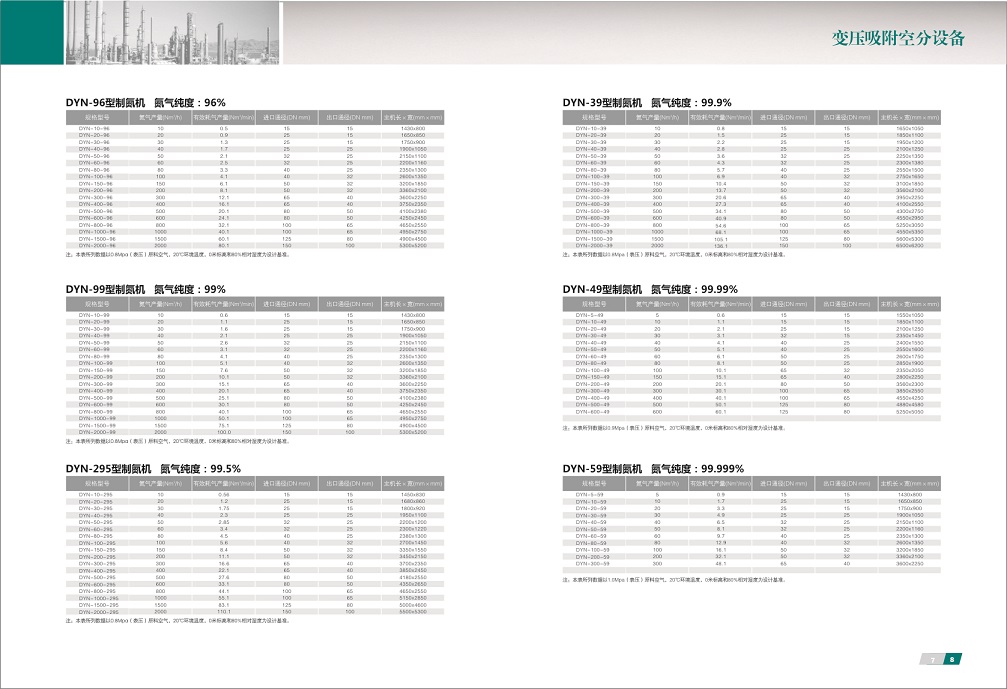1007x689 pixels.
Task: Click the DYN-800-39 model cell
Action: (x=592, y=225)
